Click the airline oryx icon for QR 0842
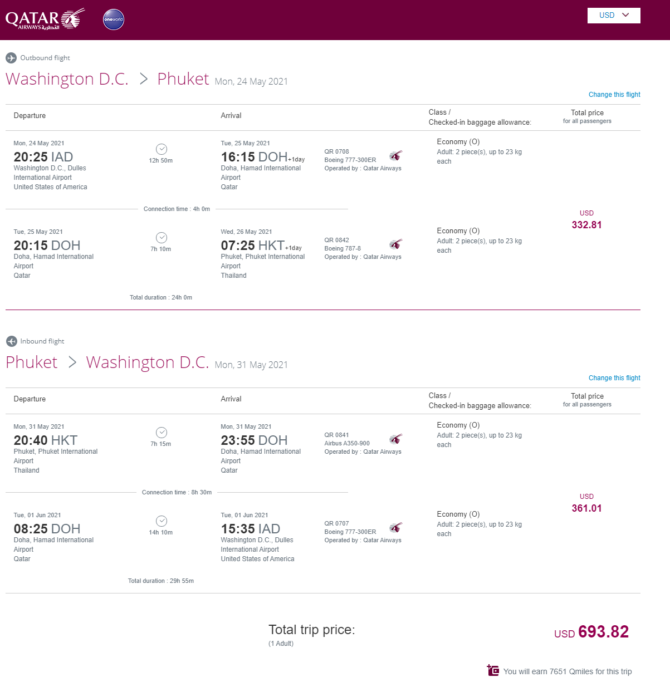 [395, 244]
